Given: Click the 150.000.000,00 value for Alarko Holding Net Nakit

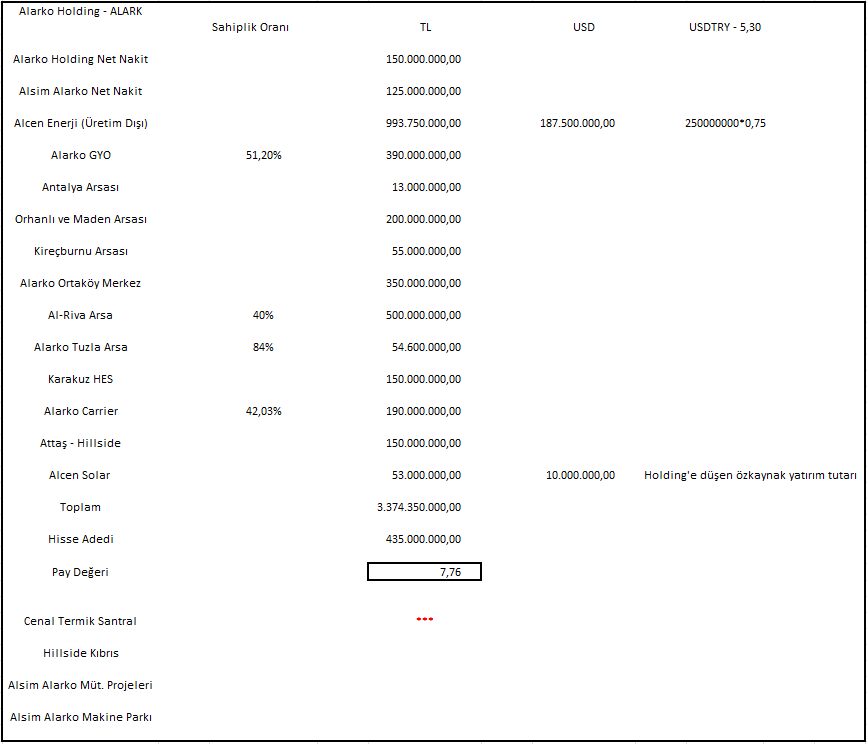Looking at the screenshot, I should [424, 59].
